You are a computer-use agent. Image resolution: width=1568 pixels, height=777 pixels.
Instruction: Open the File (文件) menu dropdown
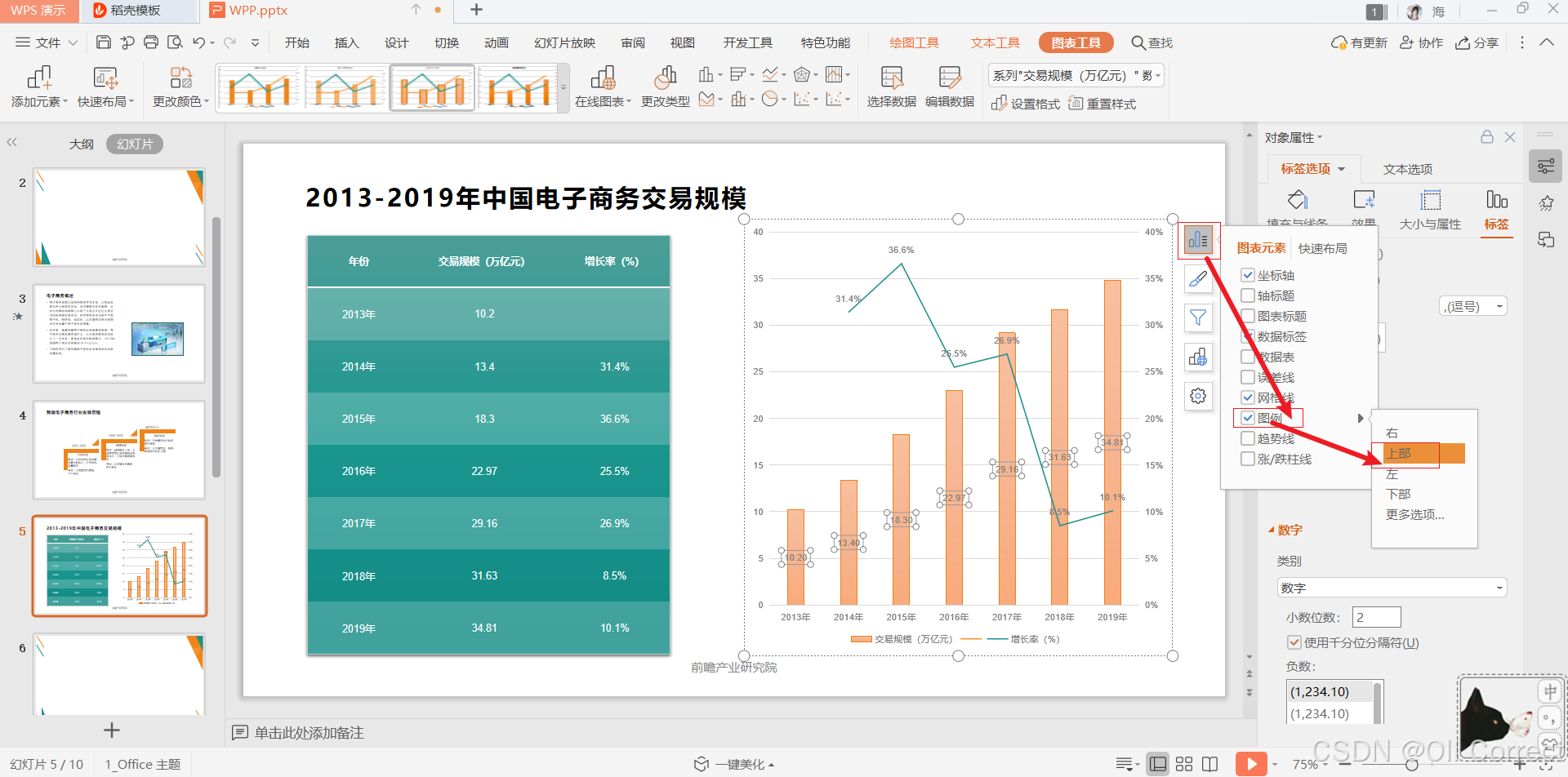tap(47, 42)
